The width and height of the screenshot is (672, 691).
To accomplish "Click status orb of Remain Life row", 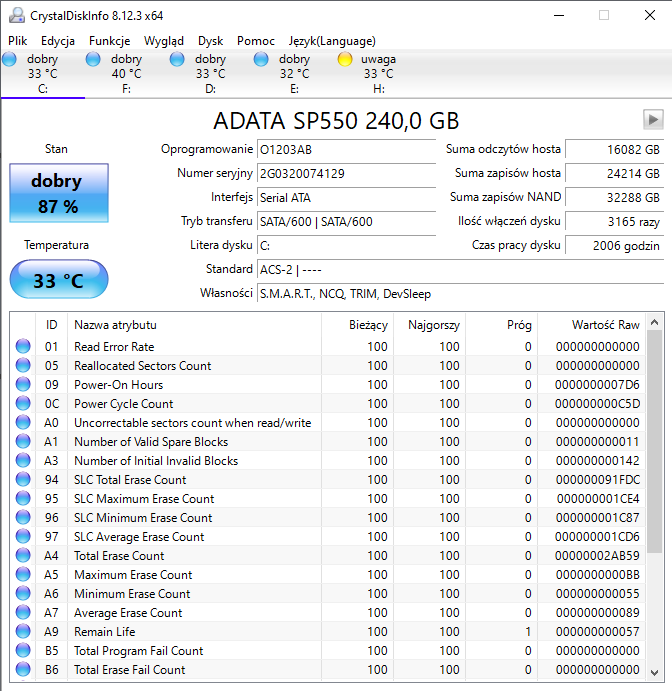I will (x=23, y=632).
